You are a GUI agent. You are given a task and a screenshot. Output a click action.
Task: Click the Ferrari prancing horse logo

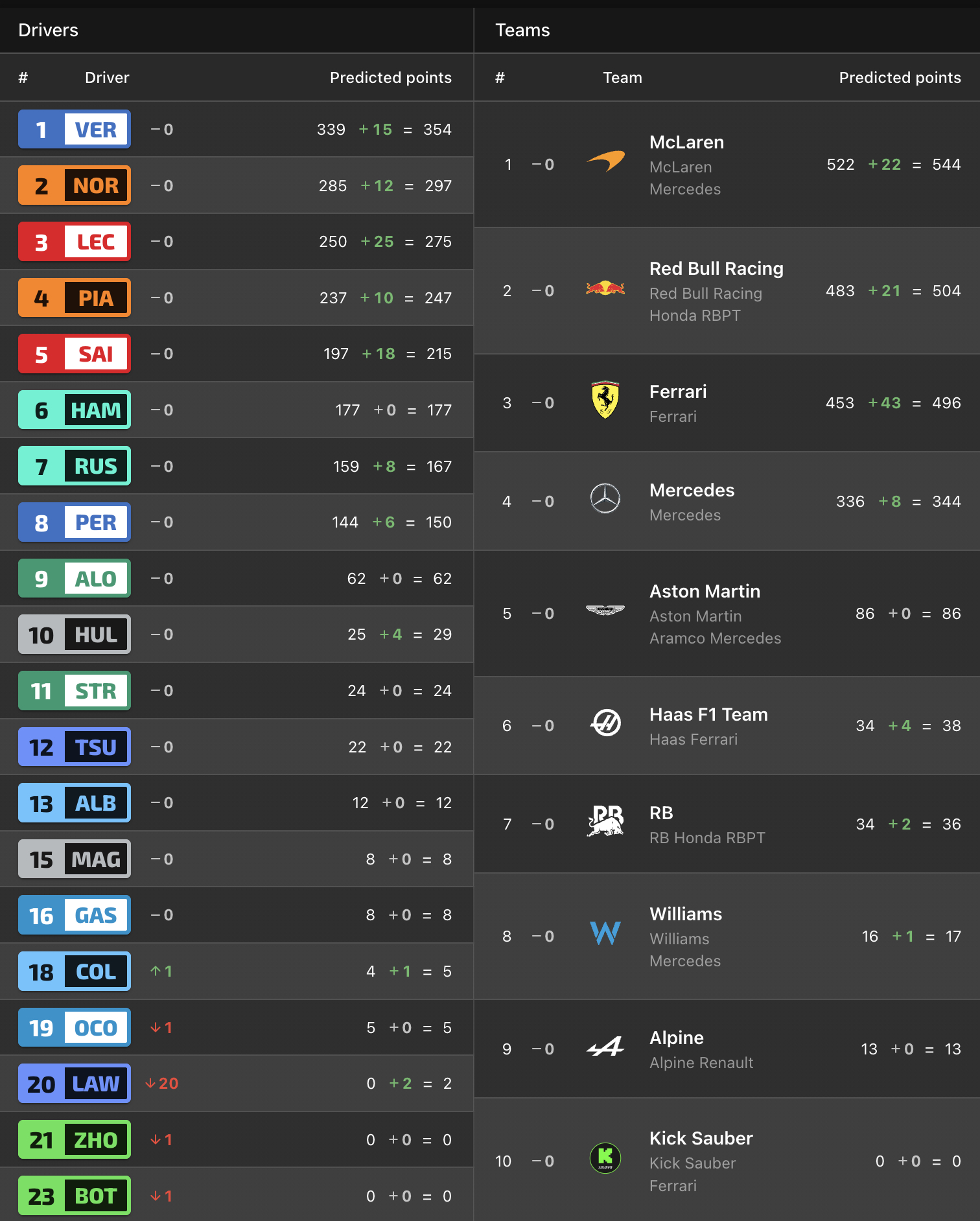pos(605,401)
